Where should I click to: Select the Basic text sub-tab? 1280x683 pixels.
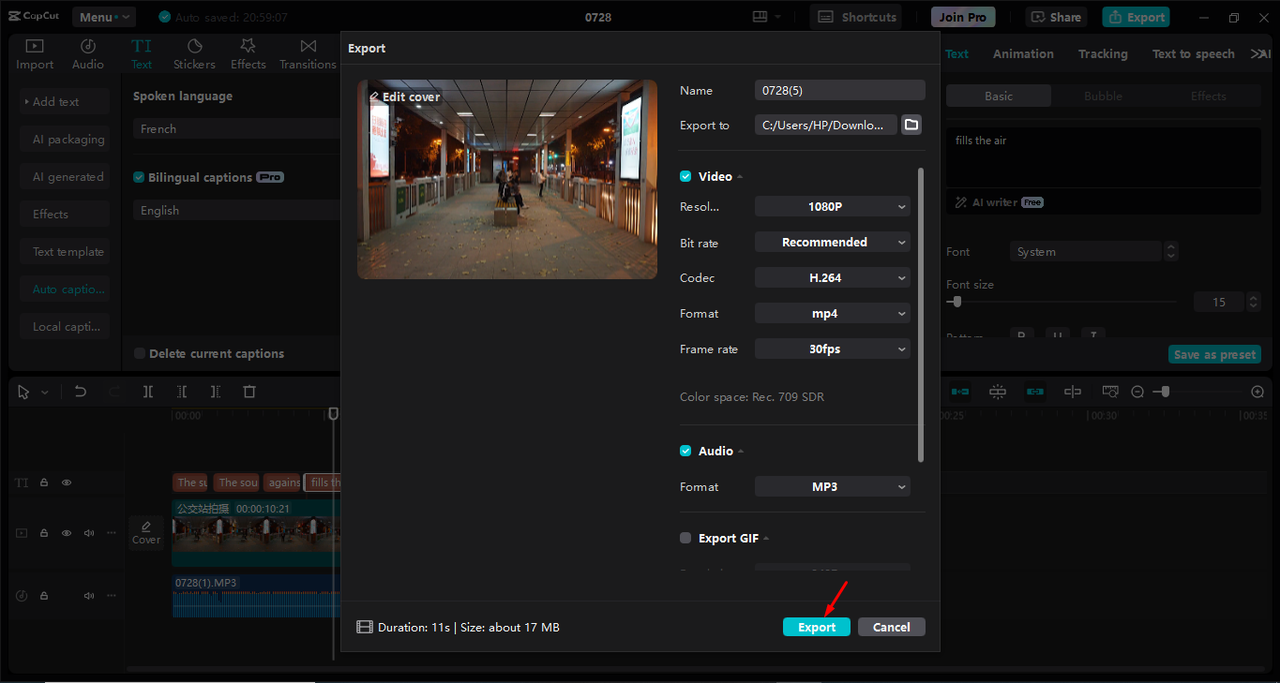coord(998,96)
